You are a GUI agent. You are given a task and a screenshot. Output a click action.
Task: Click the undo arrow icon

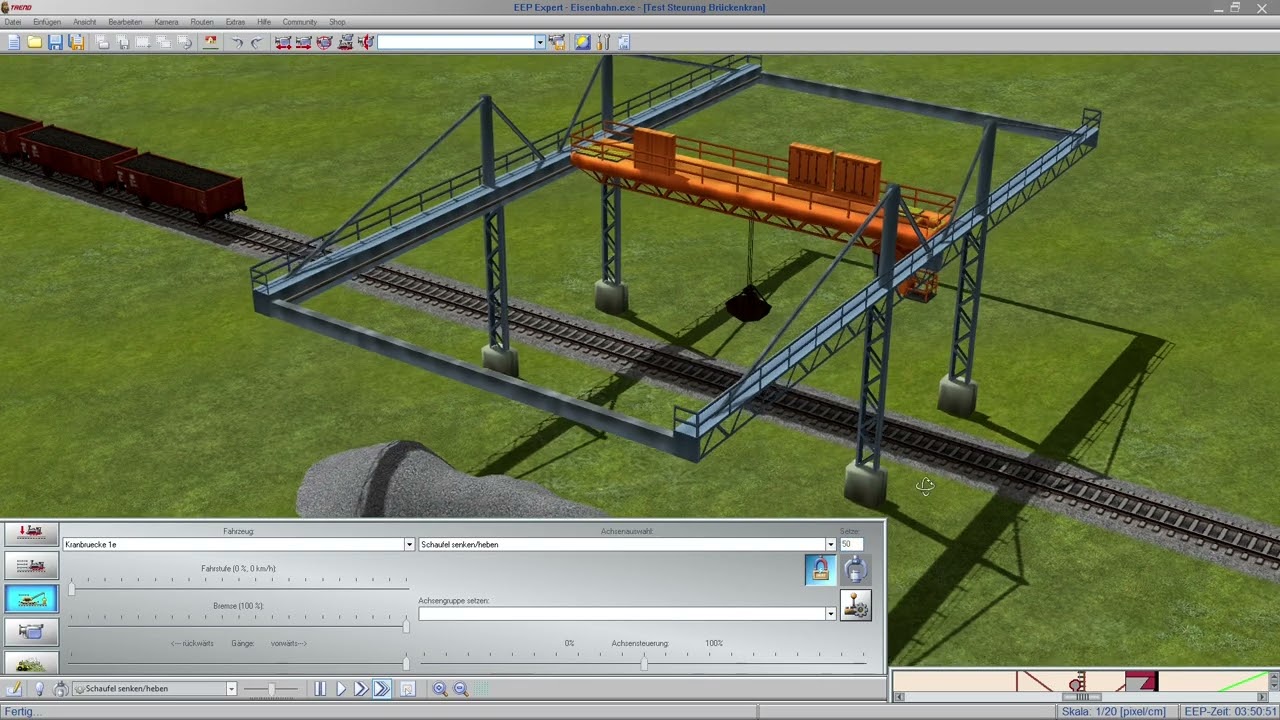tap(237, 42)
